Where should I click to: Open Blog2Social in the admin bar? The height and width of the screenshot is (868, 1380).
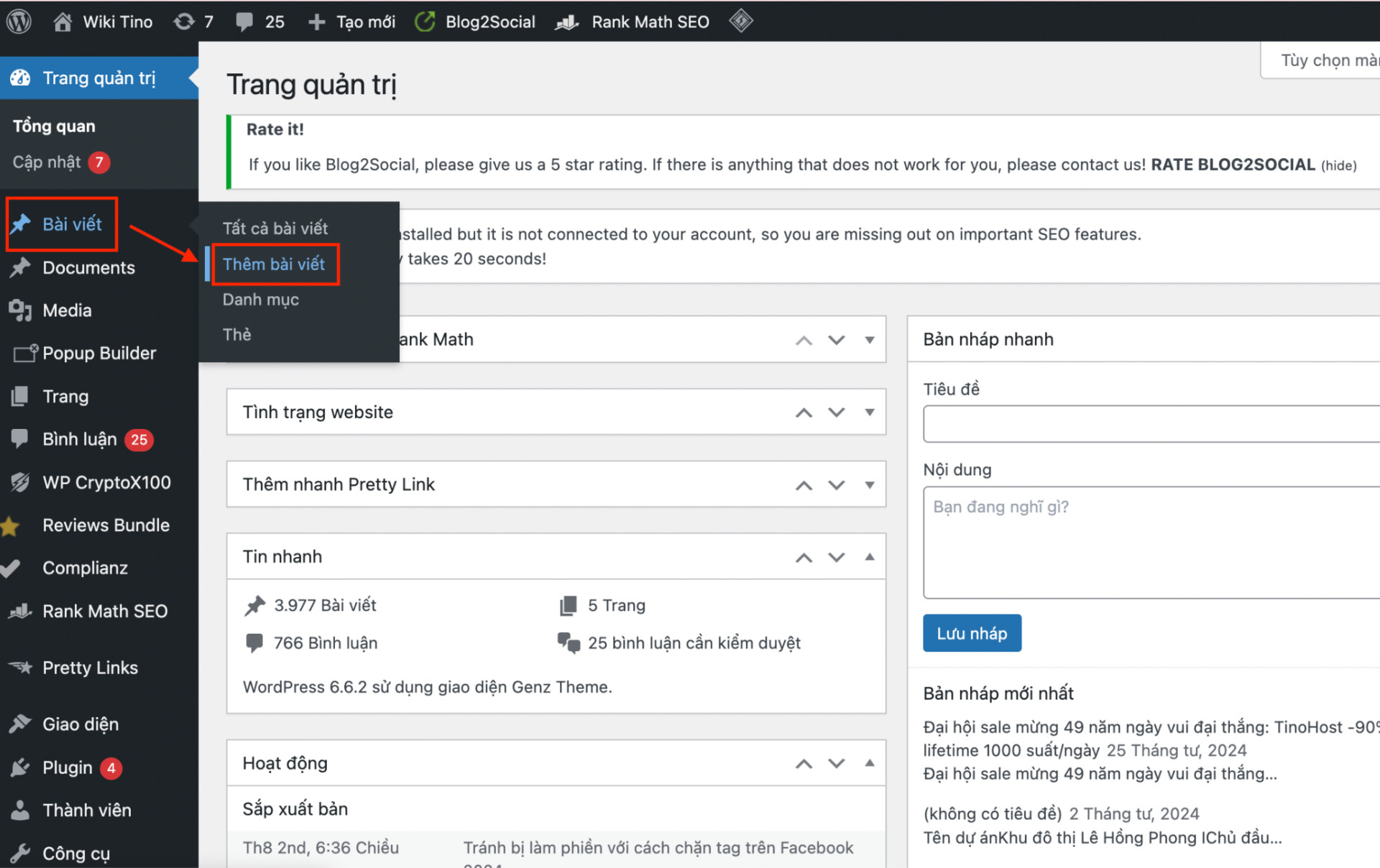(x=475, y=22)
